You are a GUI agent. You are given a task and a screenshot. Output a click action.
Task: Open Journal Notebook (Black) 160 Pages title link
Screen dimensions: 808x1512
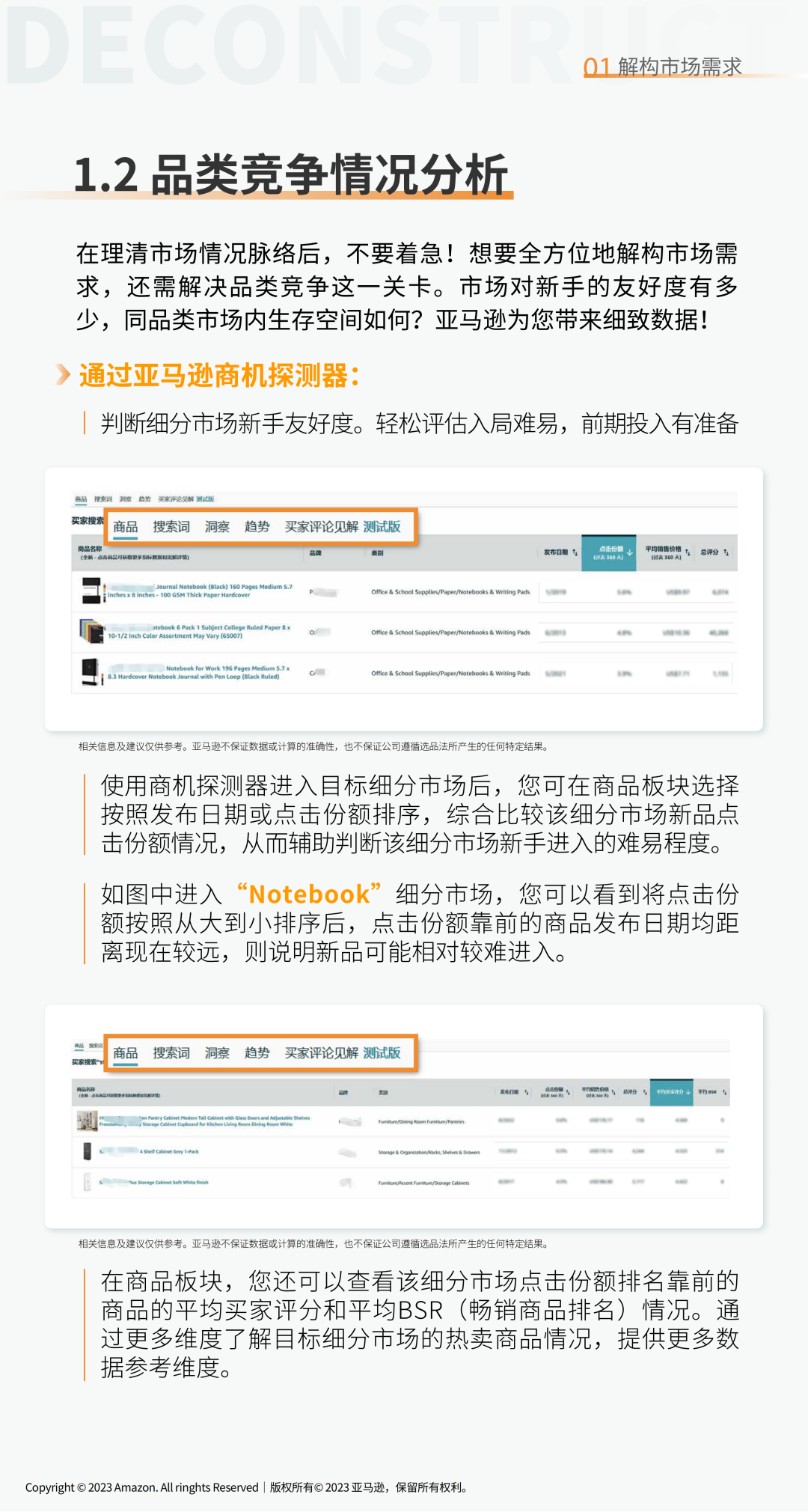pyautogui.click(x=223, y=587)
